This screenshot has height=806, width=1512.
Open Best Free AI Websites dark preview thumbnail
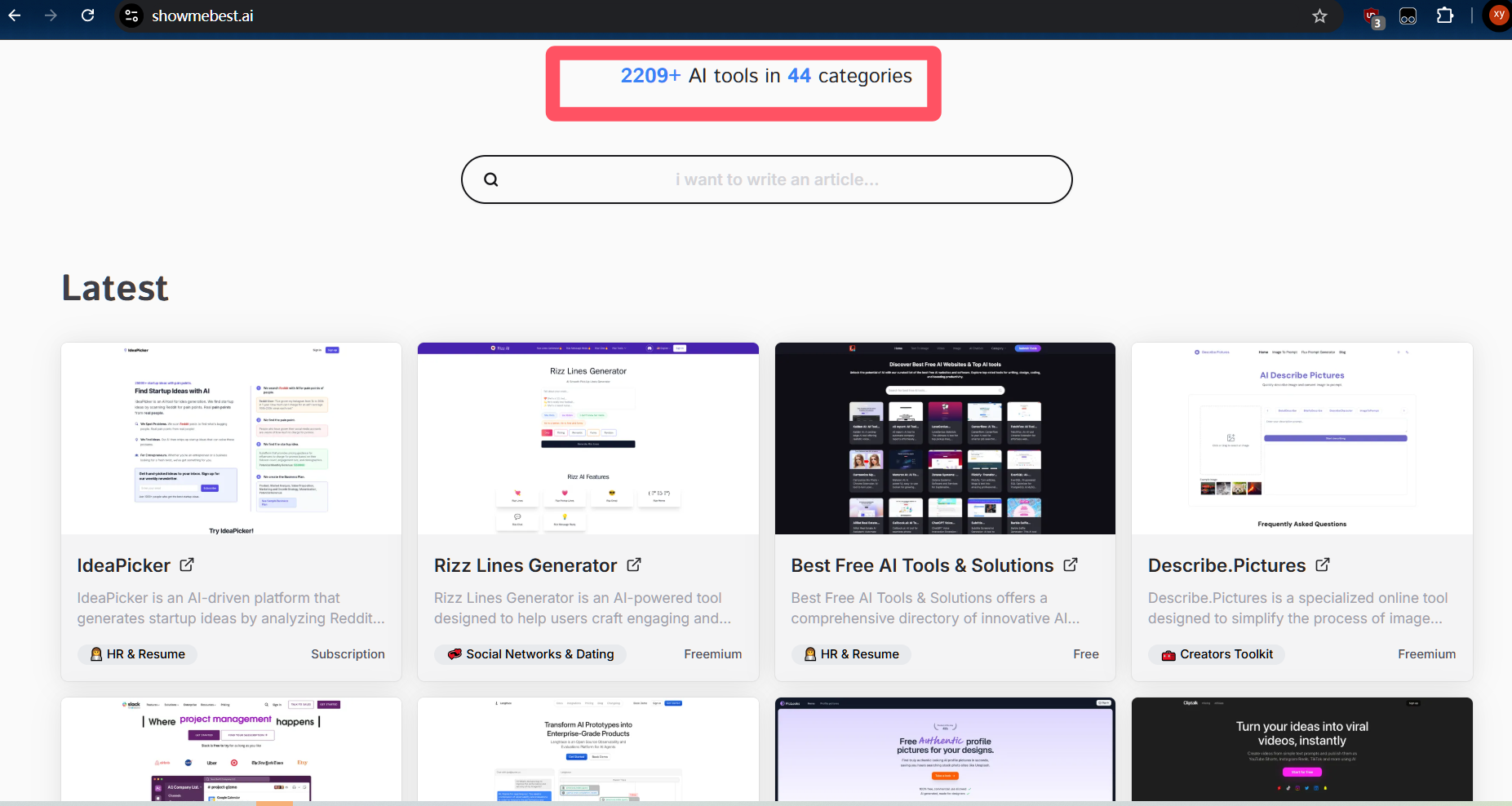click(x=945, y=439)
